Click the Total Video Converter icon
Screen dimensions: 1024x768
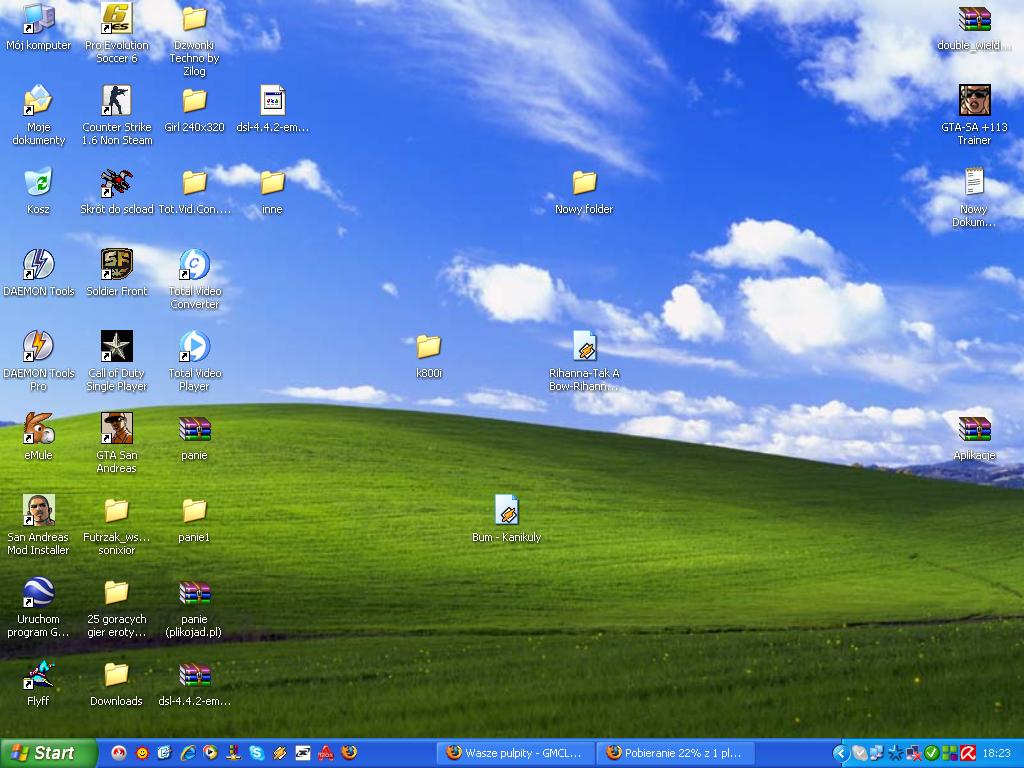coord(194,265)
